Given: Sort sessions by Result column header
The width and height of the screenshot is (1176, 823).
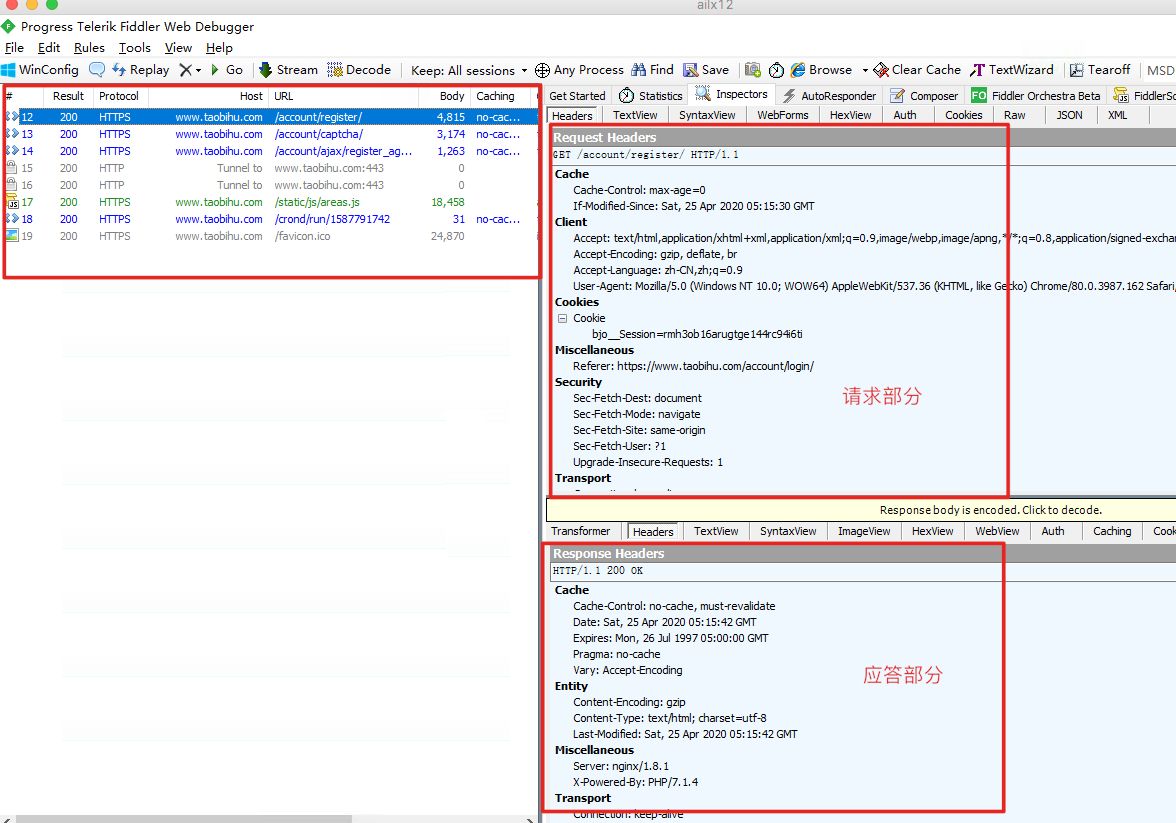Looking at the screenshot, I should pyautogui.click(x=68, y=96).
